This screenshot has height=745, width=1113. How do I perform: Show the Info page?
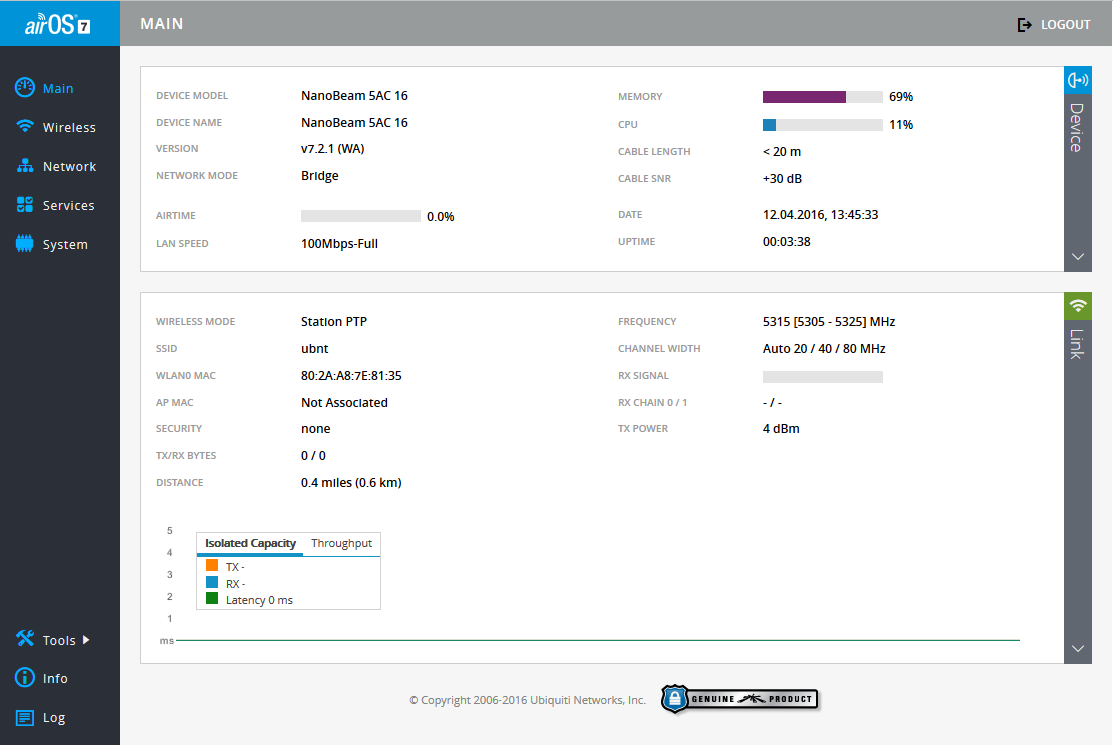click(x=55, y=678)
